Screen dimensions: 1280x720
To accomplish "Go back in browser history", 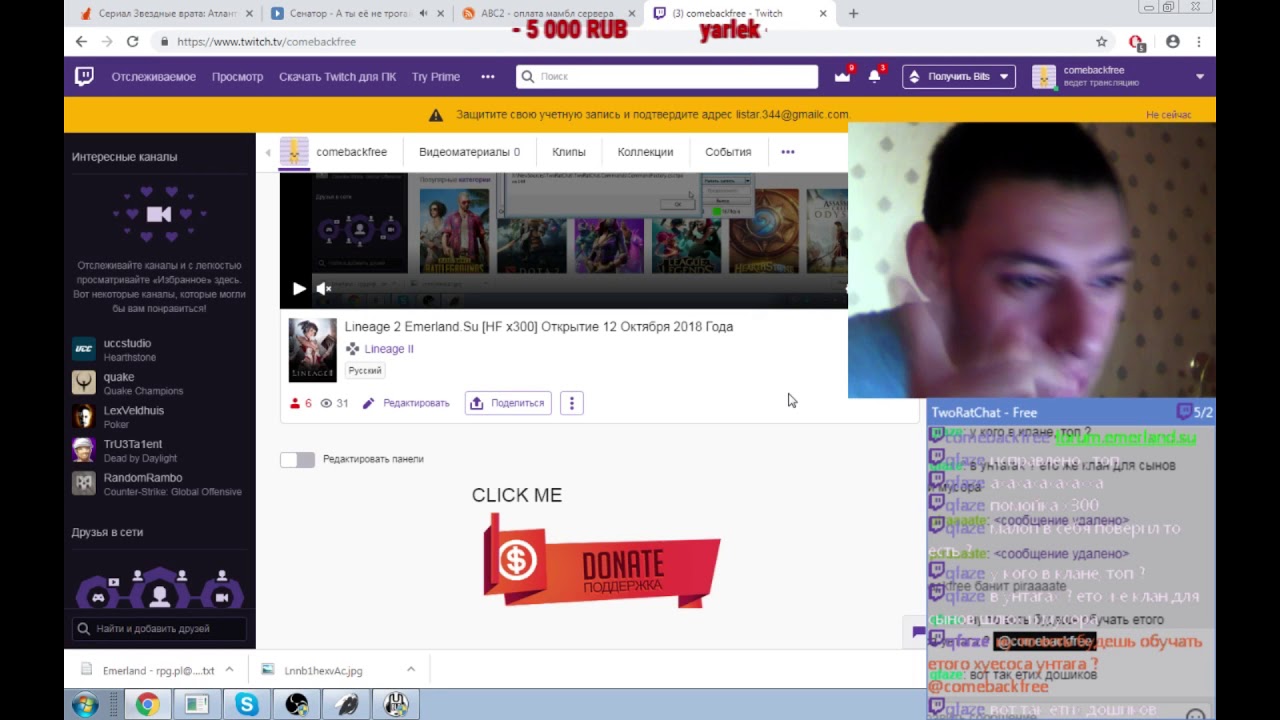I will [x=81, y=42].
